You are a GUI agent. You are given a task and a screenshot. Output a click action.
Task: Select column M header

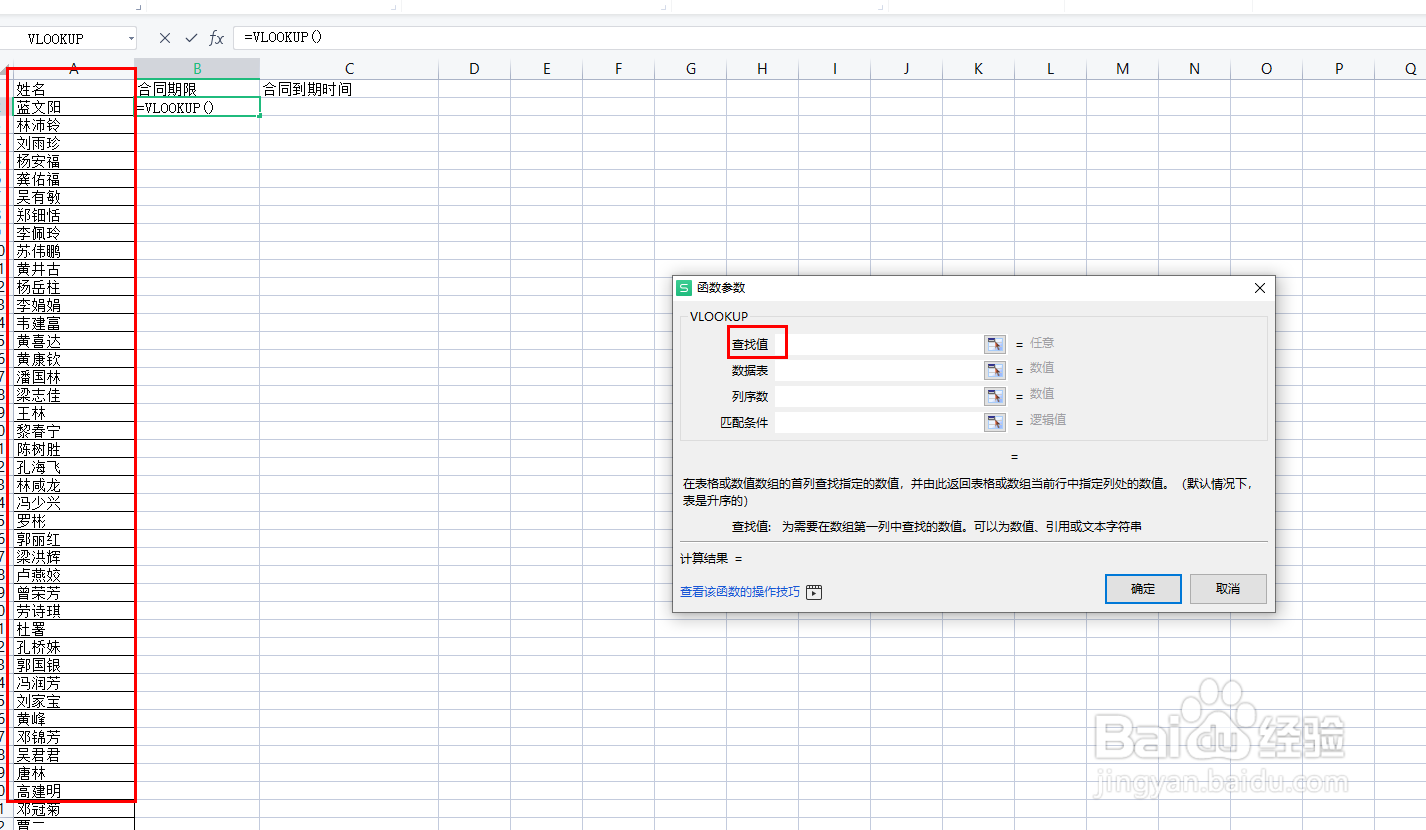1122,69
